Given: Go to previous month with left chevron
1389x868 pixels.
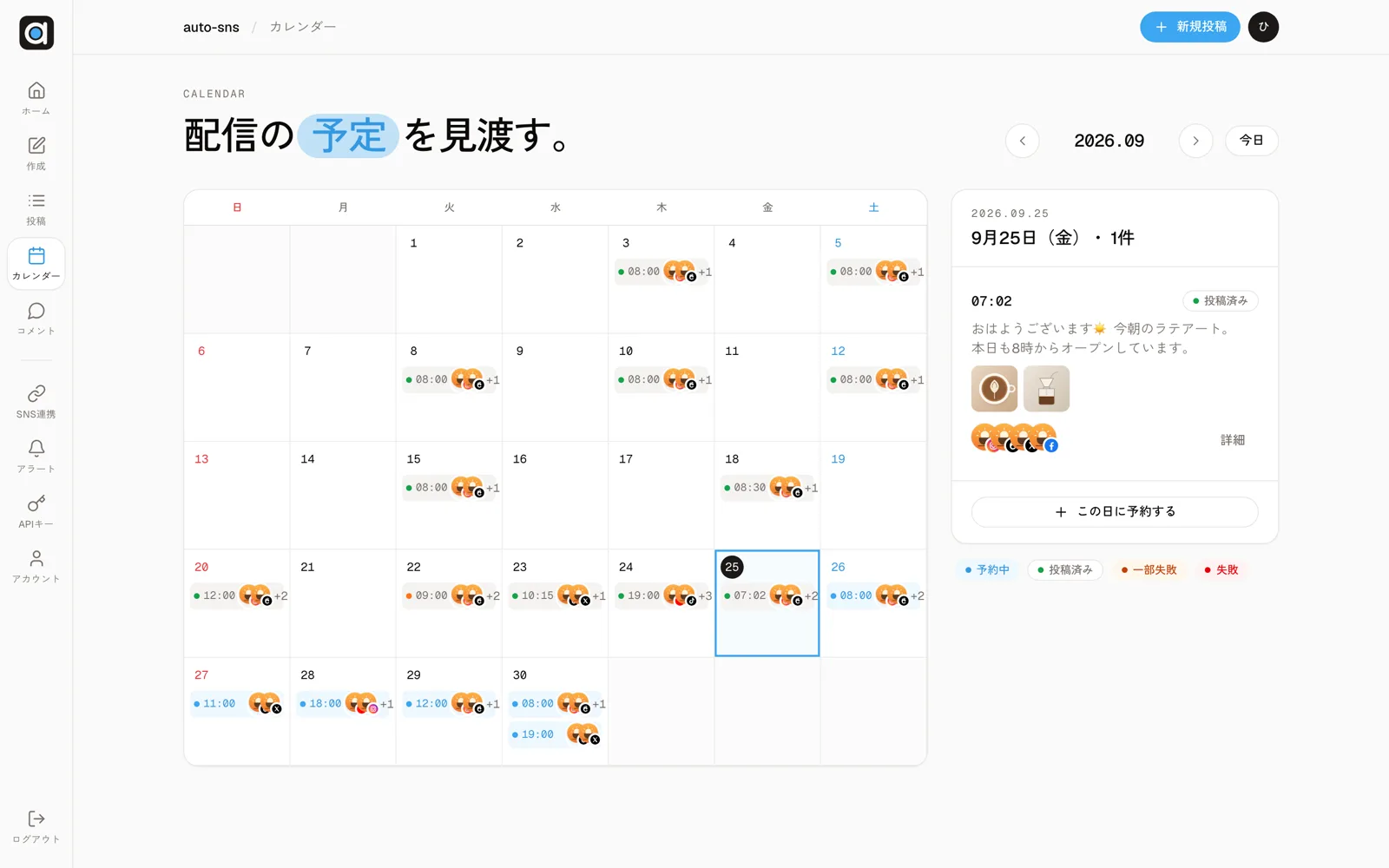Looking at the screenshot, I should (1023, 141).
